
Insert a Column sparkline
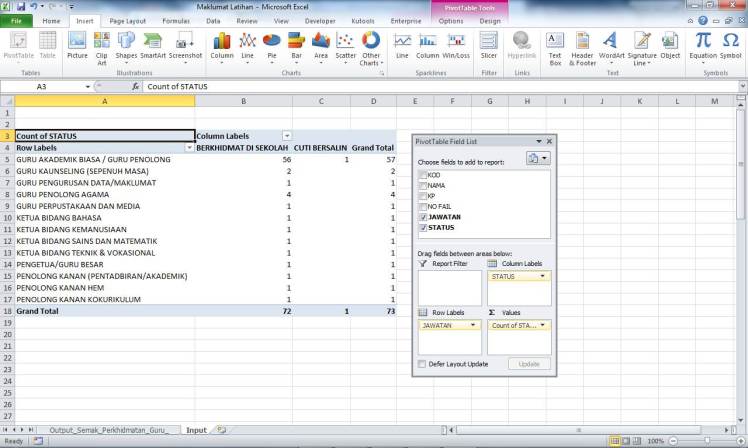[427, 46]
